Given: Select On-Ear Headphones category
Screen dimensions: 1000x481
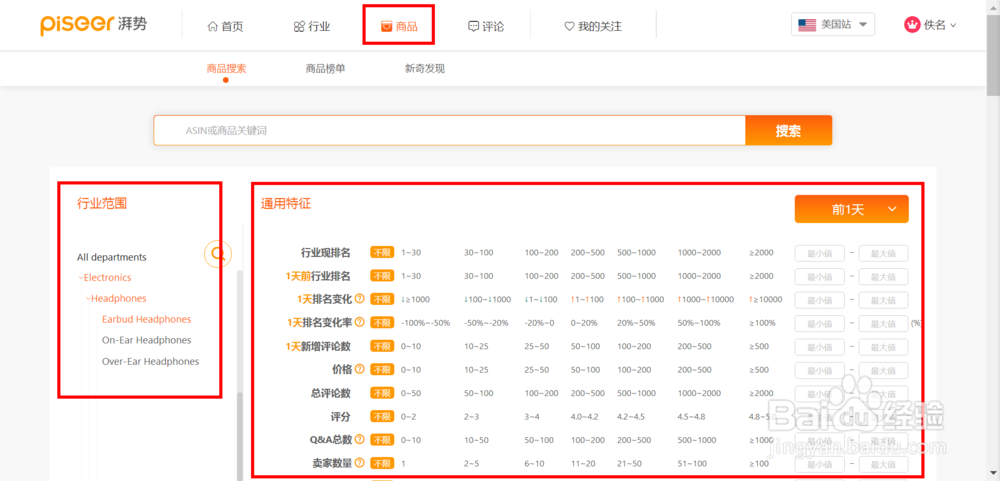Looking at the screenshot, I should pyautogui.click(x=147, y=340).
